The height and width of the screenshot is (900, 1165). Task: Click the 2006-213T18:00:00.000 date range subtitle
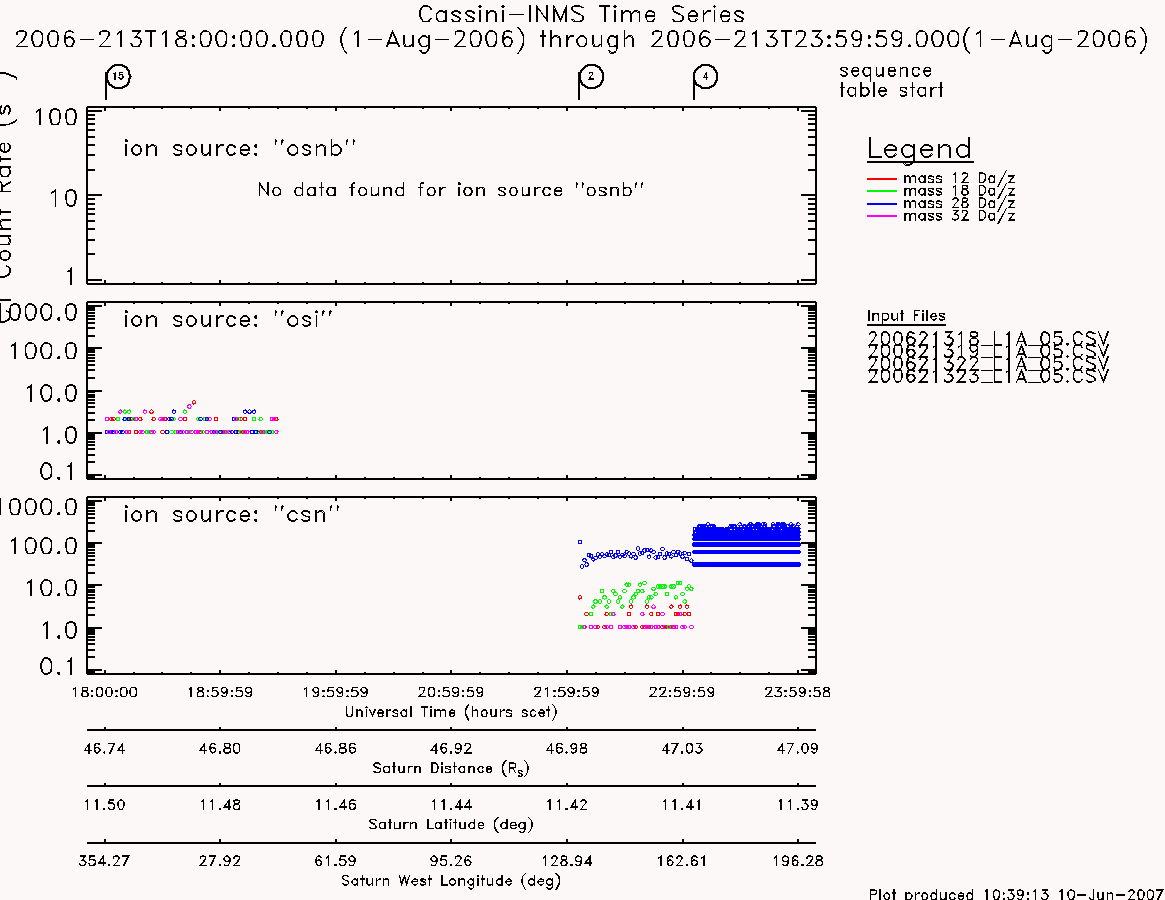pos(582,39)
